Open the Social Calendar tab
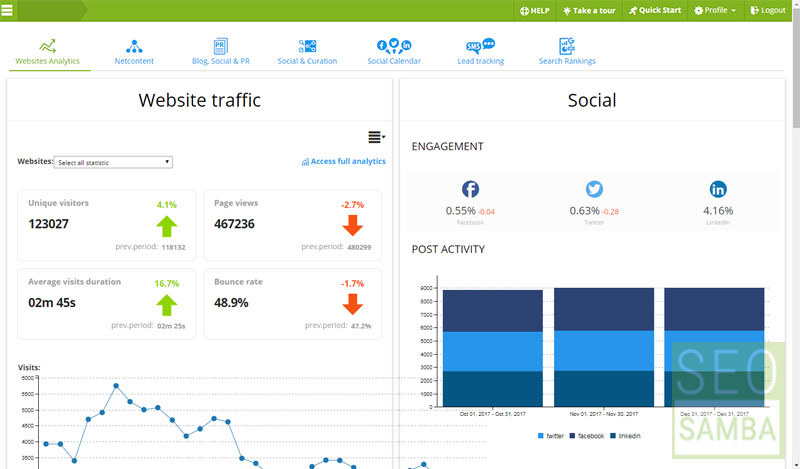This screenshot has width=800, height=469. pos(394,53)
